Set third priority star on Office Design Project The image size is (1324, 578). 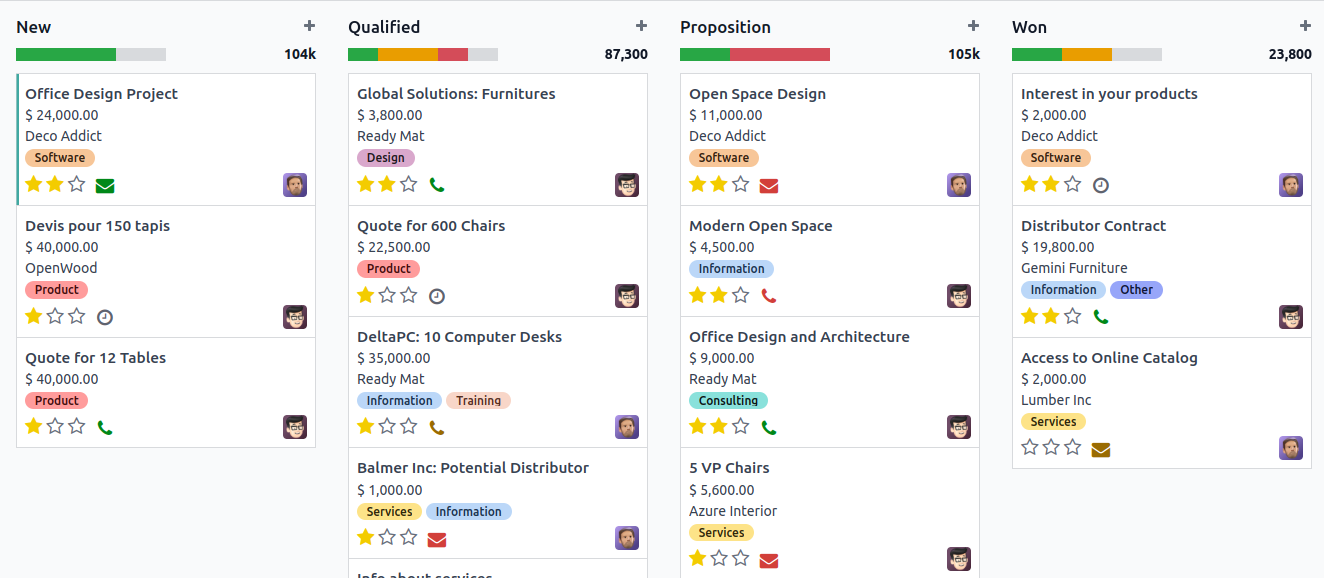pos(77,184)
